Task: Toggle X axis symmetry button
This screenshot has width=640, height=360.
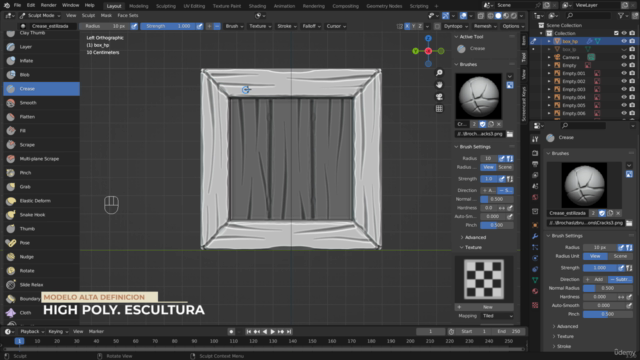Action: point(407,26)
